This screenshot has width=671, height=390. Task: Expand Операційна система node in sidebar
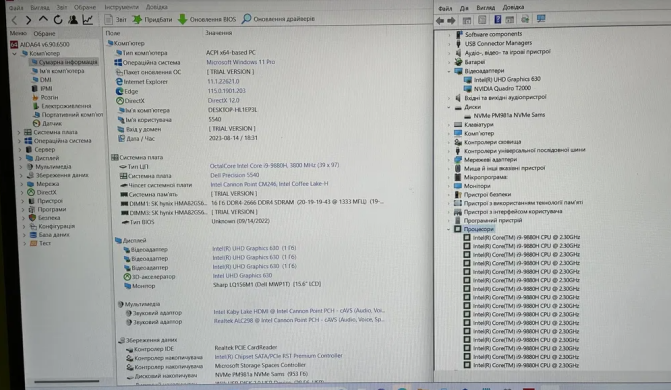click(x=20, y=141)
